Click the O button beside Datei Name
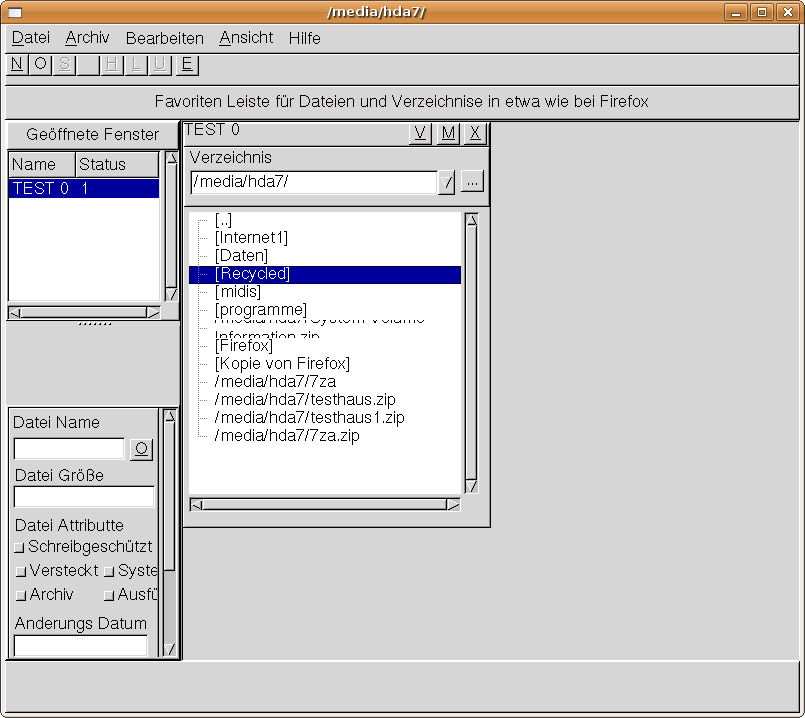The image size is (805, 718). coord(141,449)
